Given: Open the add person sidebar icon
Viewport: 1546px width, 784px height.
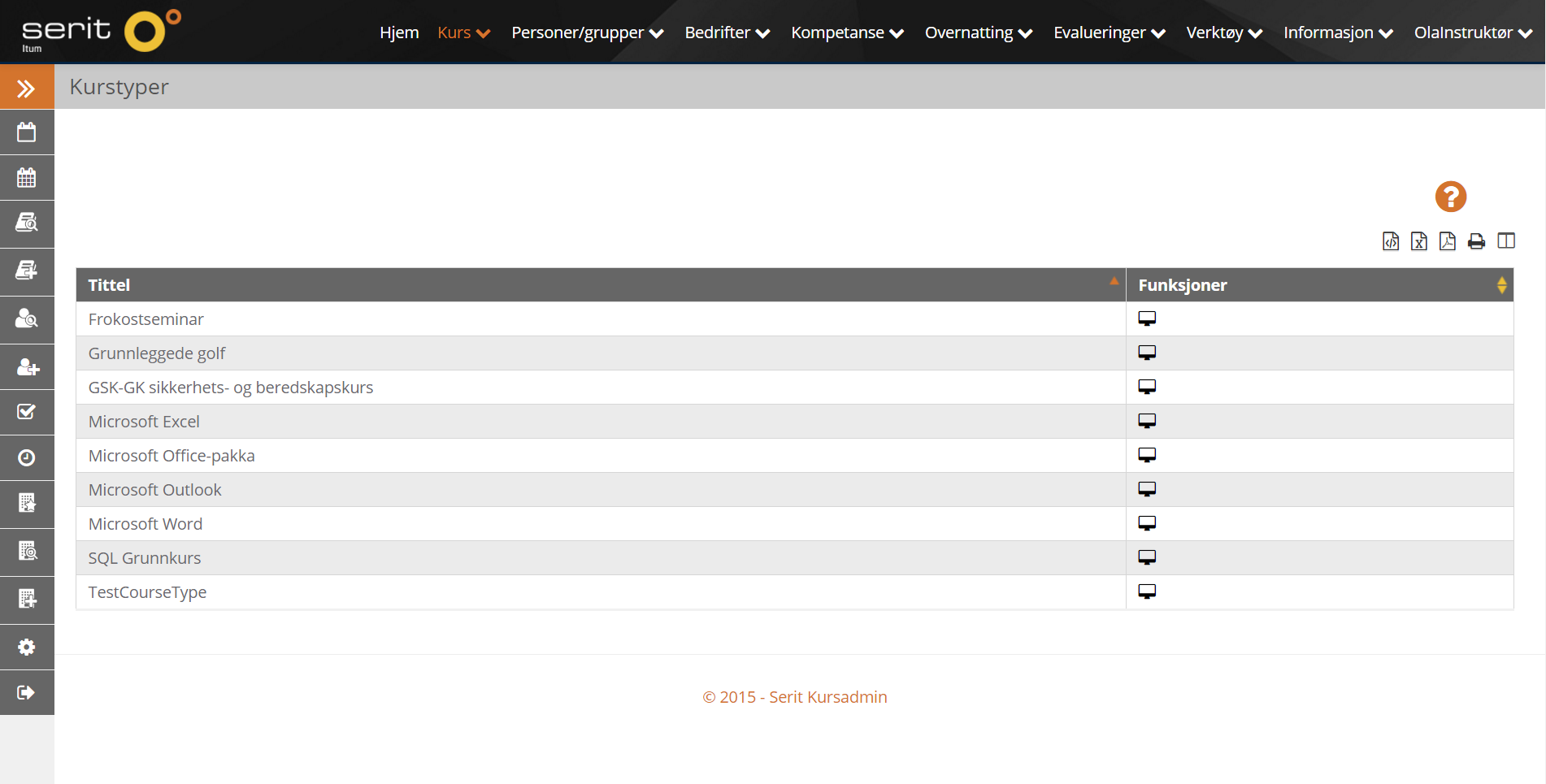Looking at the screenshot, I should (27, 367).
